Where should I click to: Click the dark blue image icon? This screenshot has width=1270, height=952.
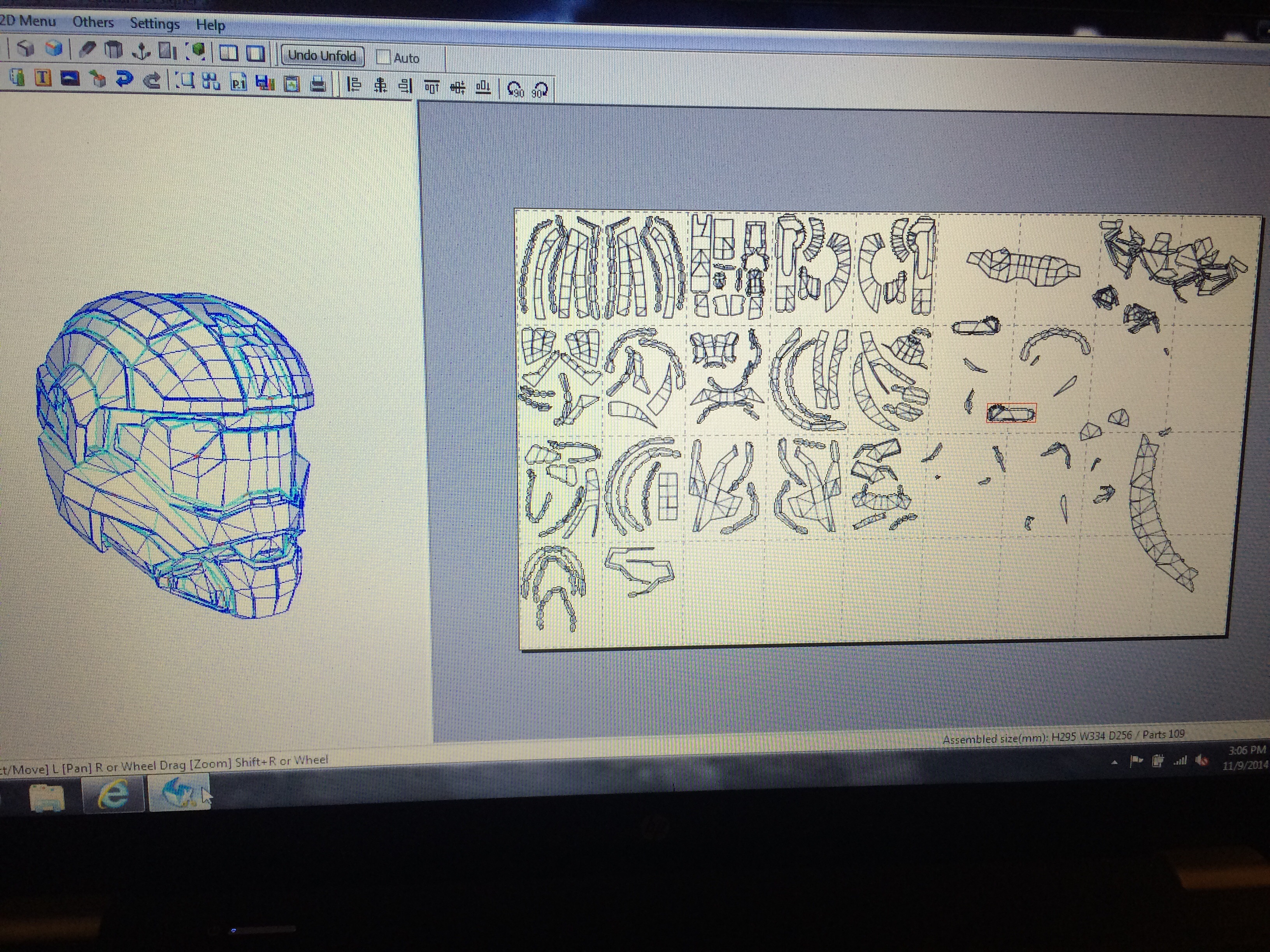tap(70, 78)
